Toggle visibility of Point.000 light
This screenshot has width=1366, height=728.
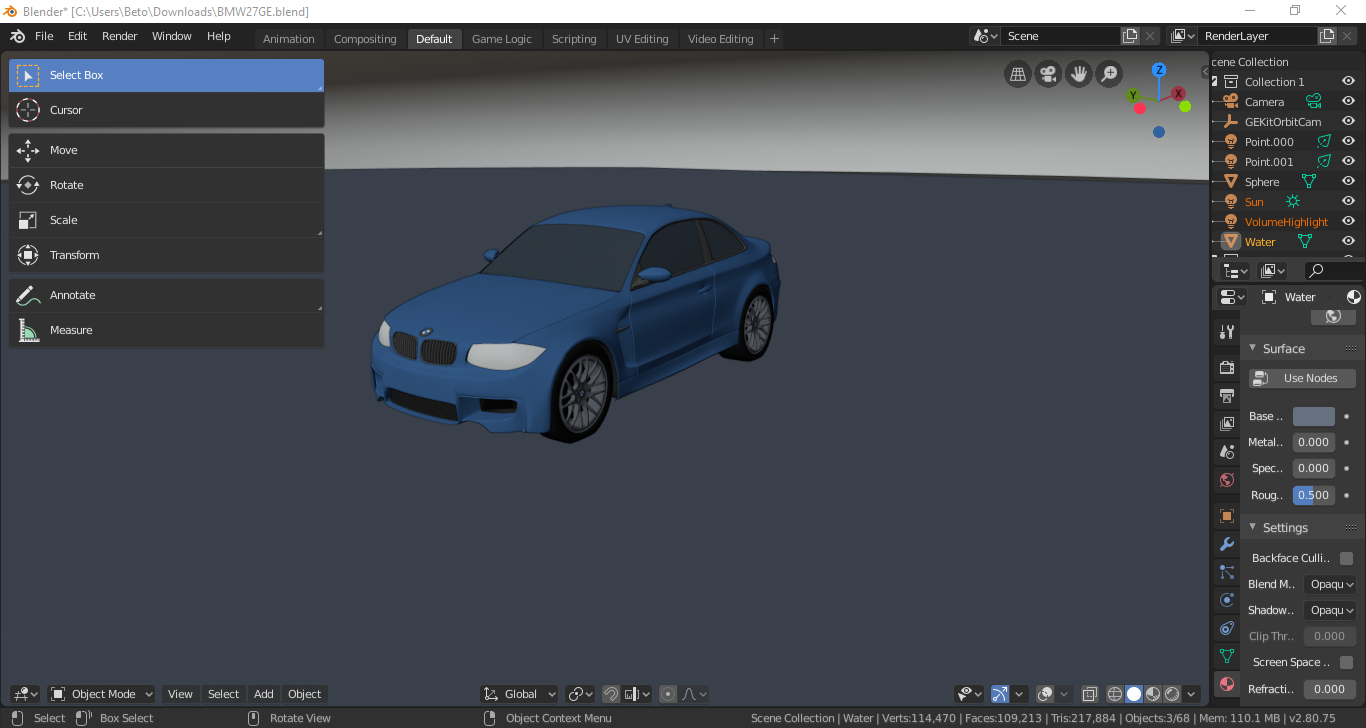[1348, 141]
